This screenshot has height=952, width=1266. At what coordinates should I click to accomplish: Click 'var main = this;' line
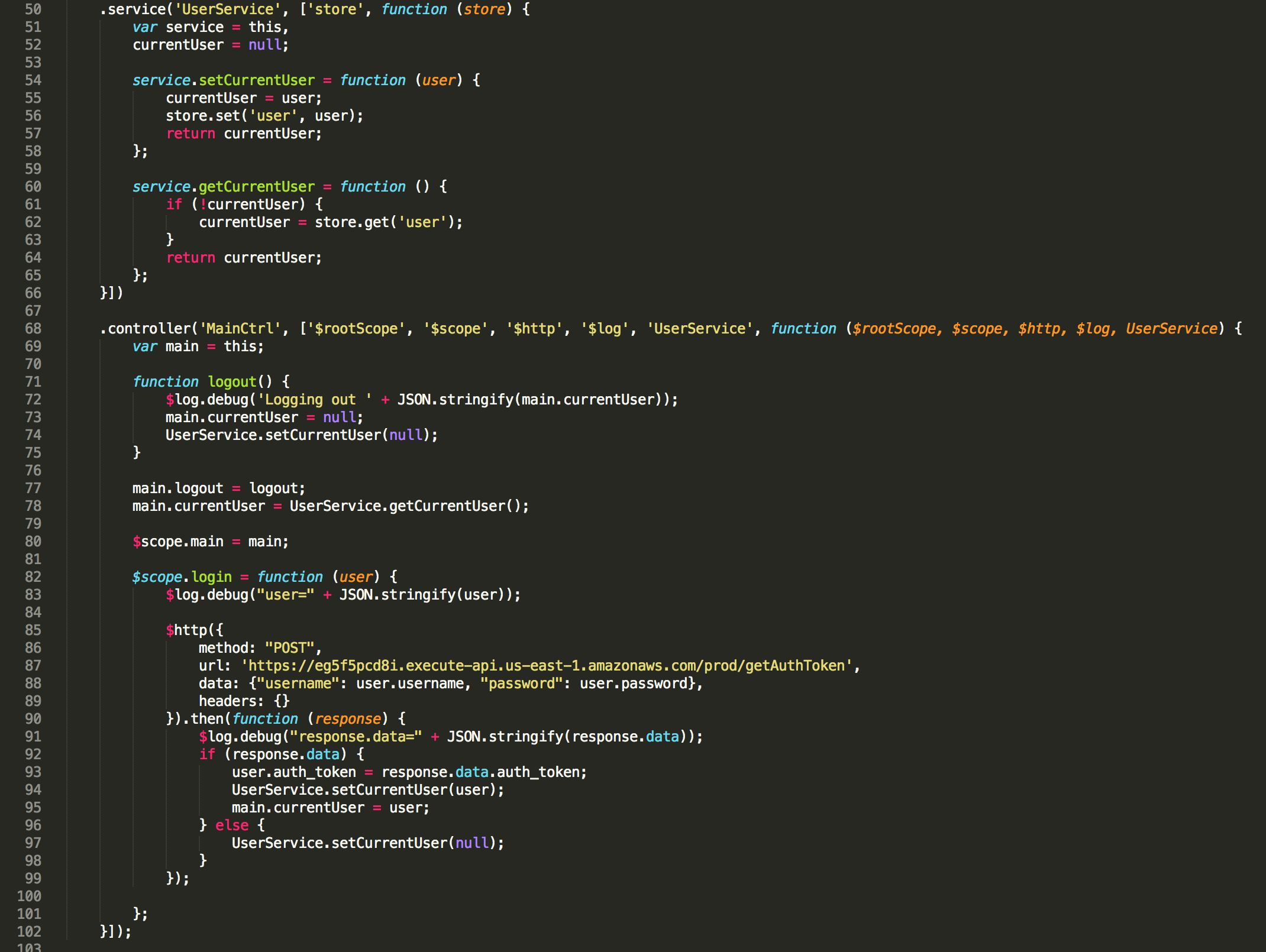tap(198, 347)
